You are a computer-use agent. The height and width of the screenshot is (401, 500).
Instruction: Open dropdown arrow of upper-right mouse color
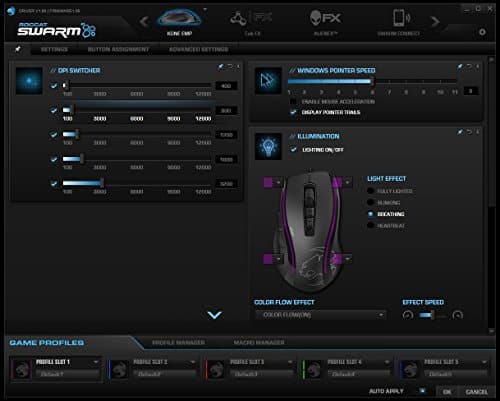(x=347, y=182)
